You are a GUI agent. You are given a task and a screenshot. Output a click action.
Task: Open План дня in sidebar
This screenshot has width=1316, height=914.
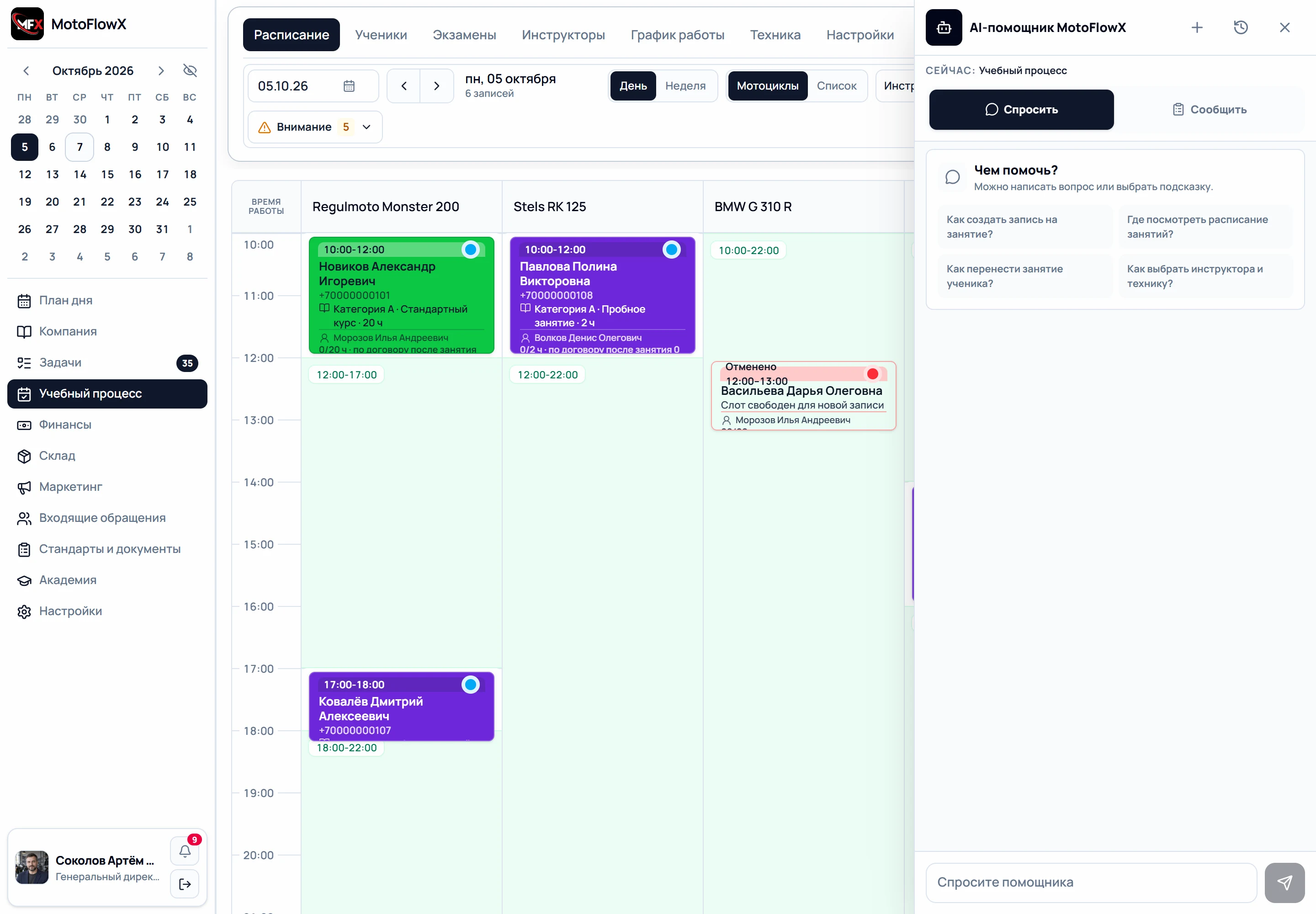[x=107, y=301]
